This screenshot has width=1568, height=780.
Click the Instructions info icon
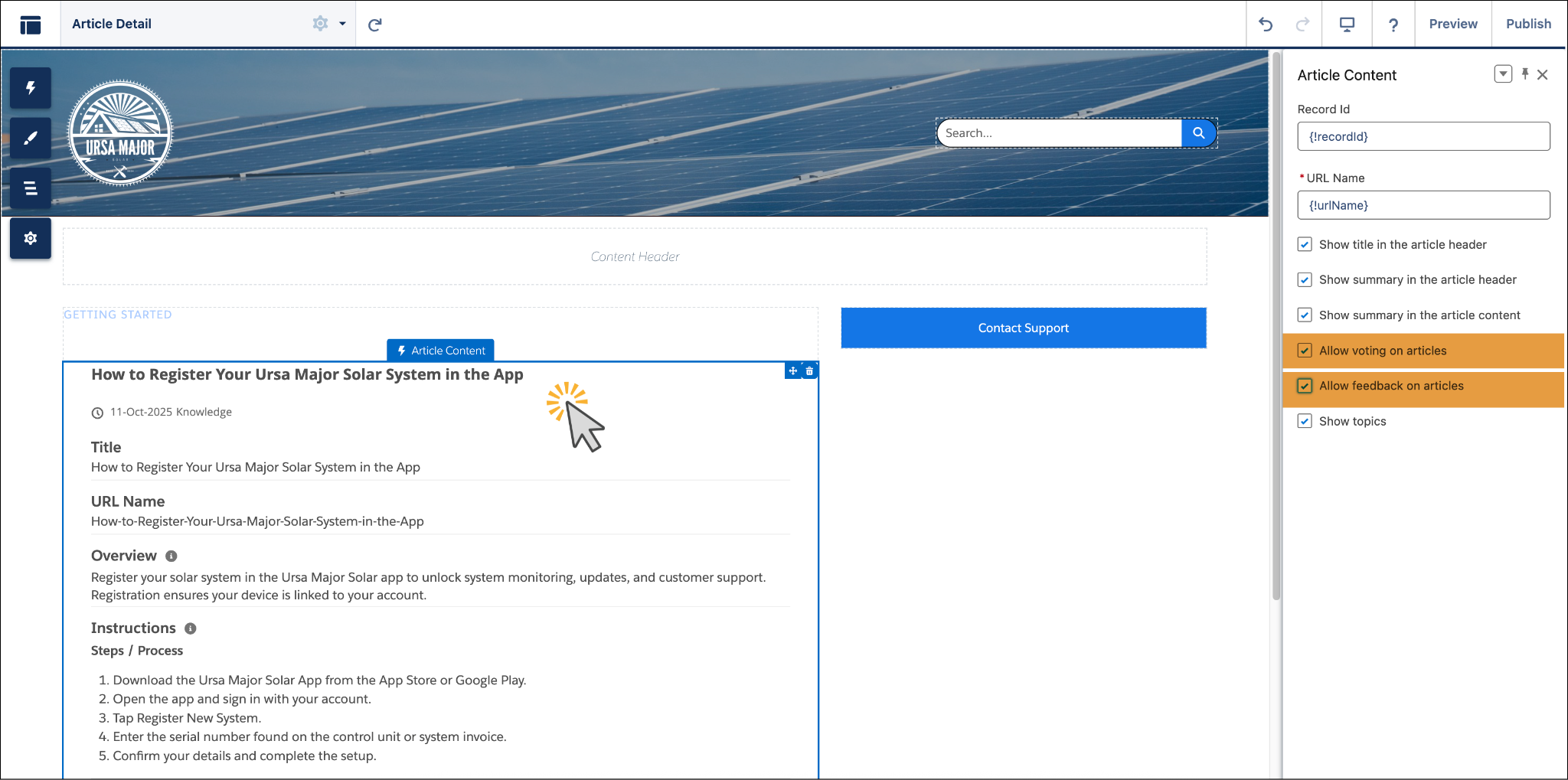(x=191, y=628)
